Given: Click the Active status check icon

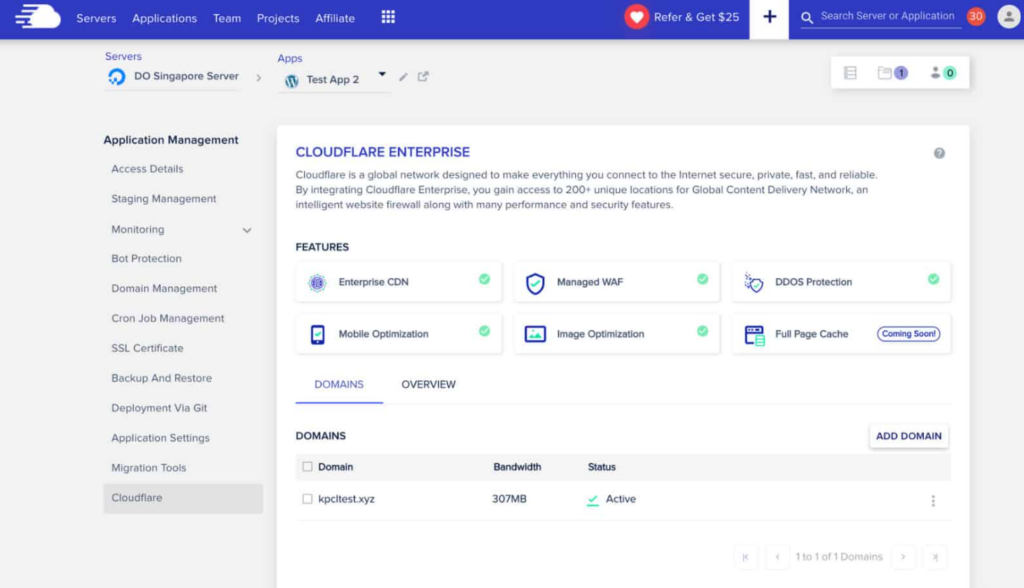Looking at the screenshot, I should click(592, 500).
